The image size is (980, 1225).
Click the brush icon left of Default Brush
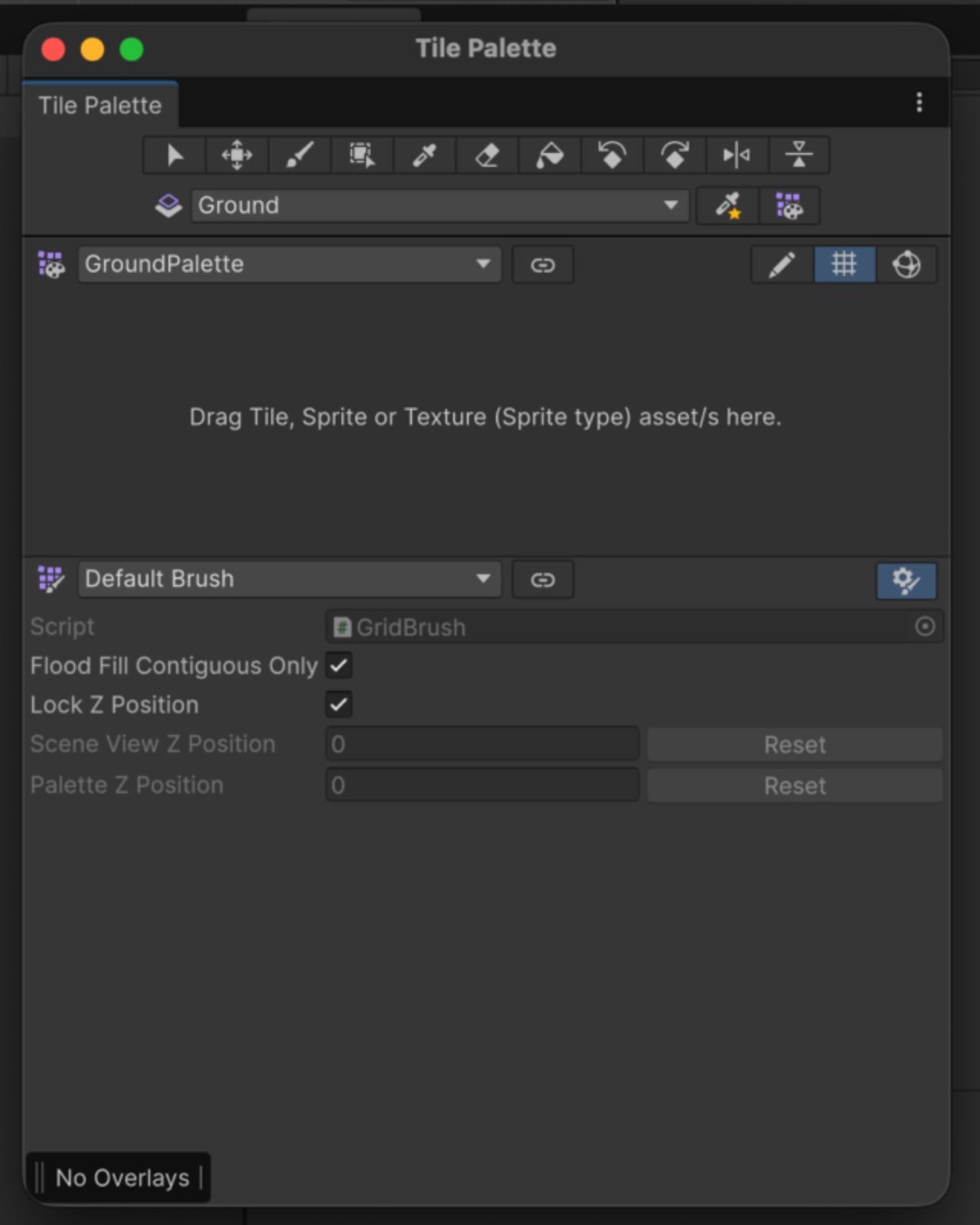[51, 580]
